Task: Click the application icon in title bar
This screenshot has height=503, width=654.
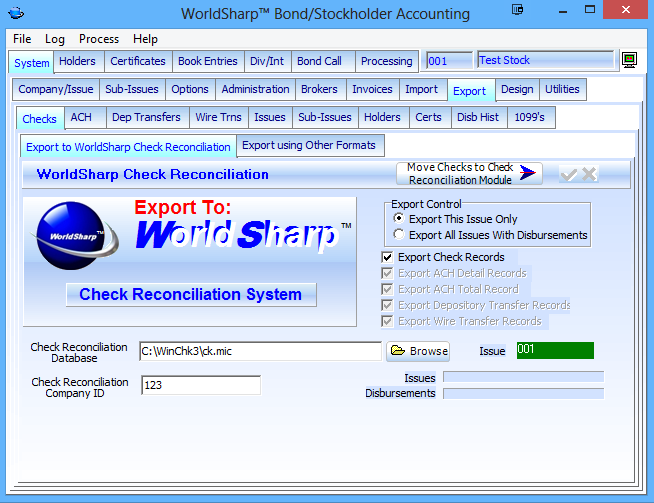Action: coord(17,14)
